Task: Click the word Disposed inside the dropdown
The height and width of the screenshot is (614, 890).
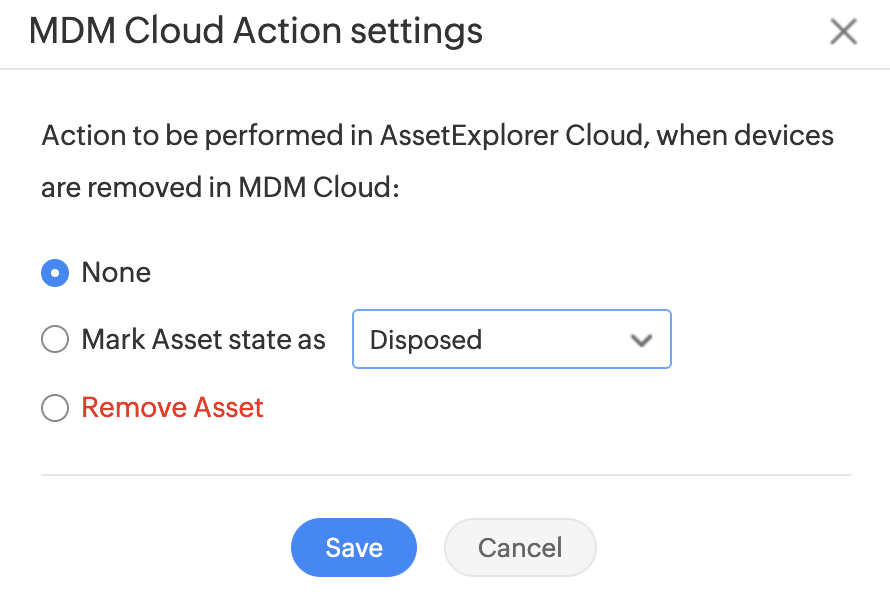Action: (x=426, y=340)
